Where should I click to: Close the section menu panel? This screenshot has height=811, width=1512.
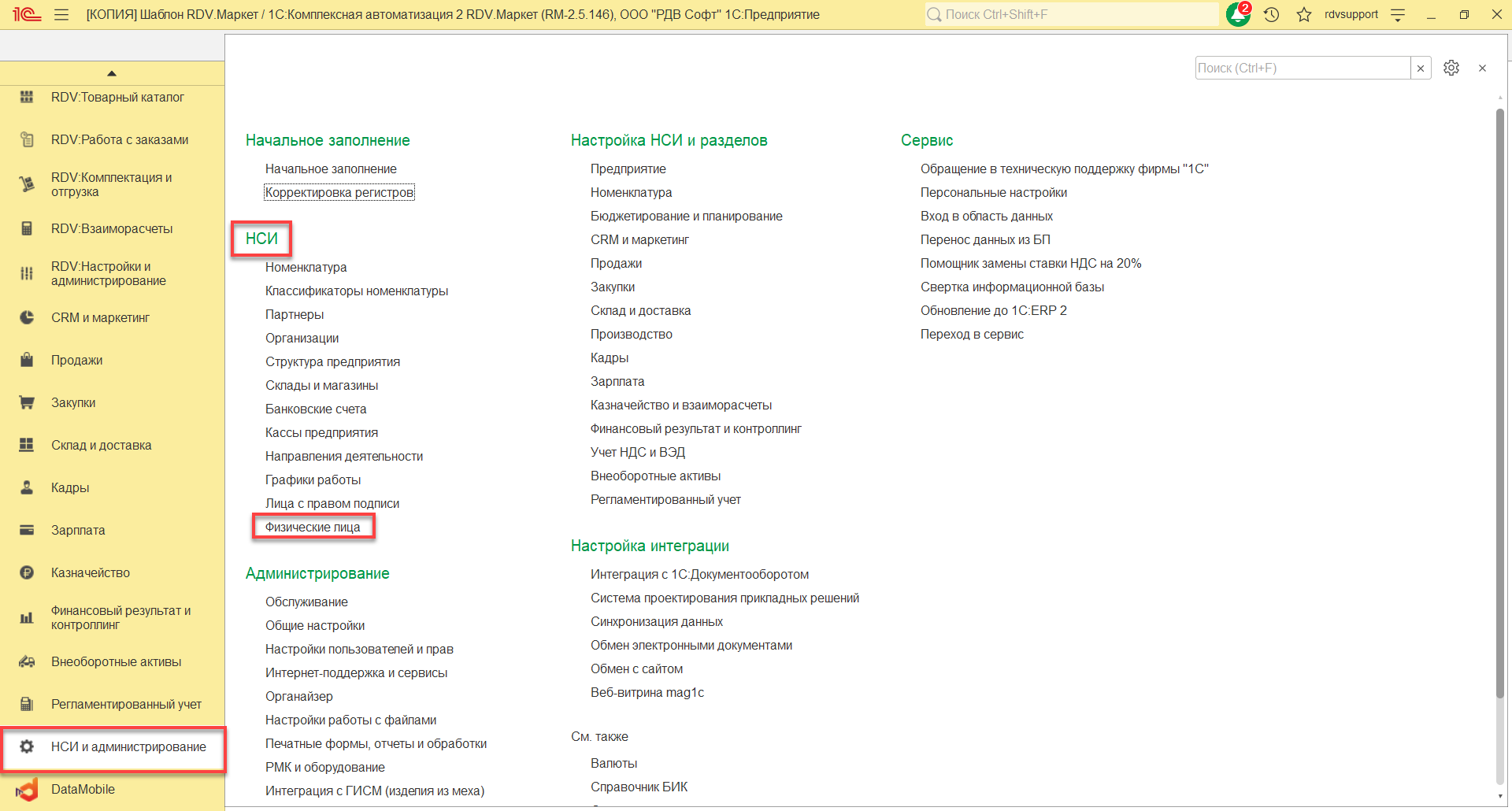(x=1483, y=68)
